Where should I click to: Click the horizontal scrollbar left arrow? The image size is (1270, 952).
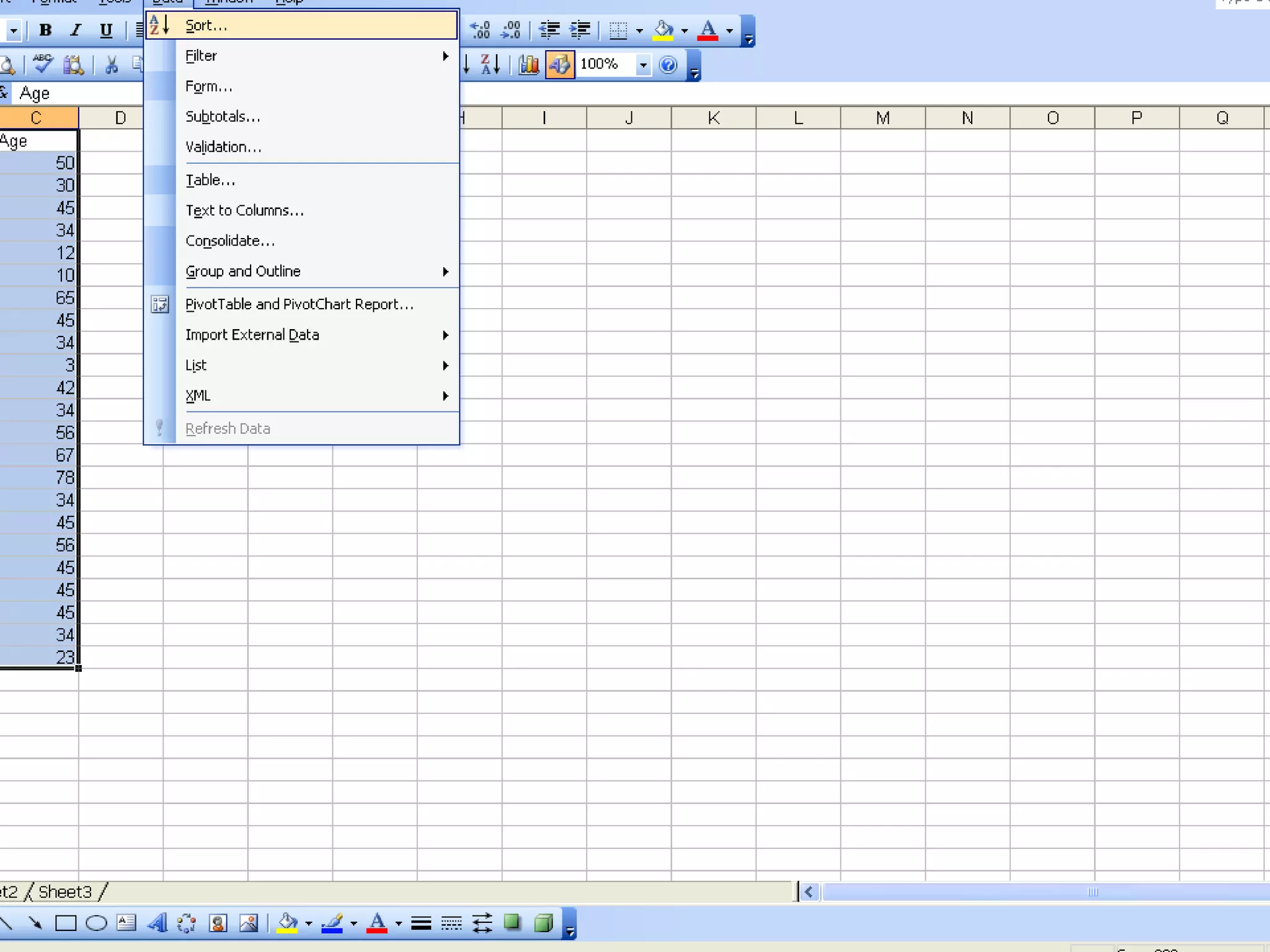[x=809, y=892]
